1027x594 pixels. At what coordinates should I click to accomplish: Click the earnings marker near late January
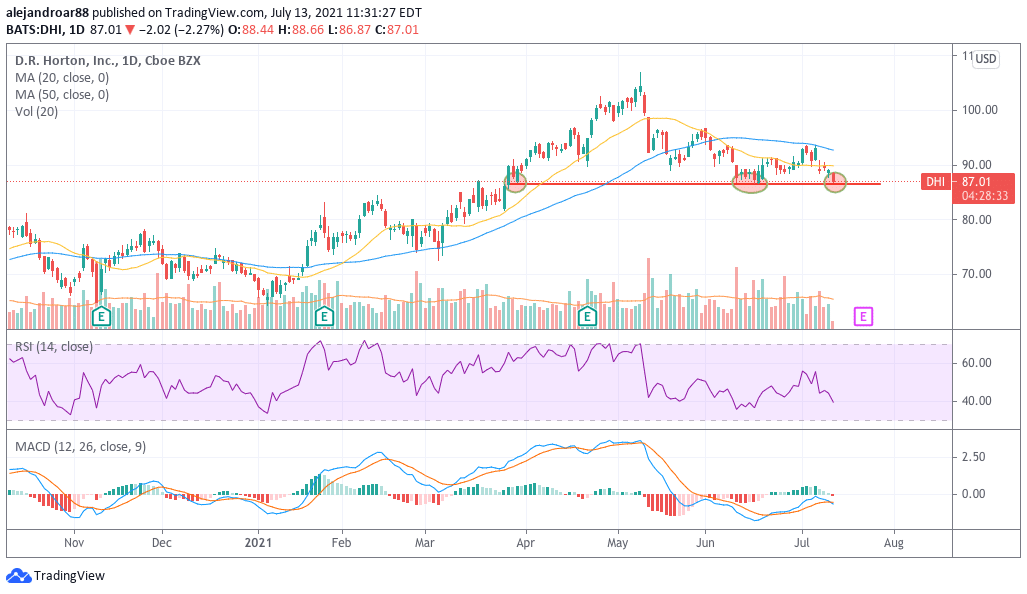[x=324, y=317]
